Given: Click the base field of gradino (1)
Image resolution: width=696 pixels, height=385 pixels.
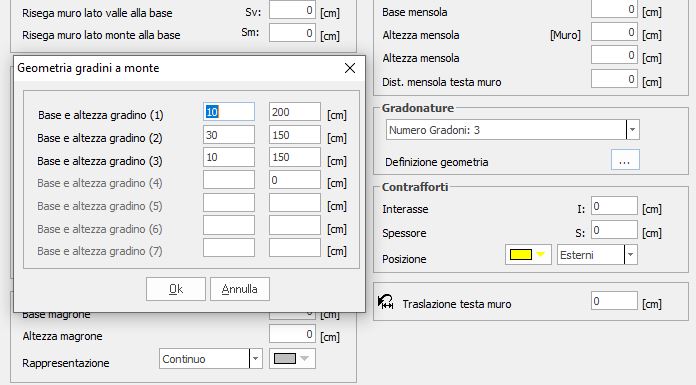Looking at the screenshot, I should pos(229,112).
